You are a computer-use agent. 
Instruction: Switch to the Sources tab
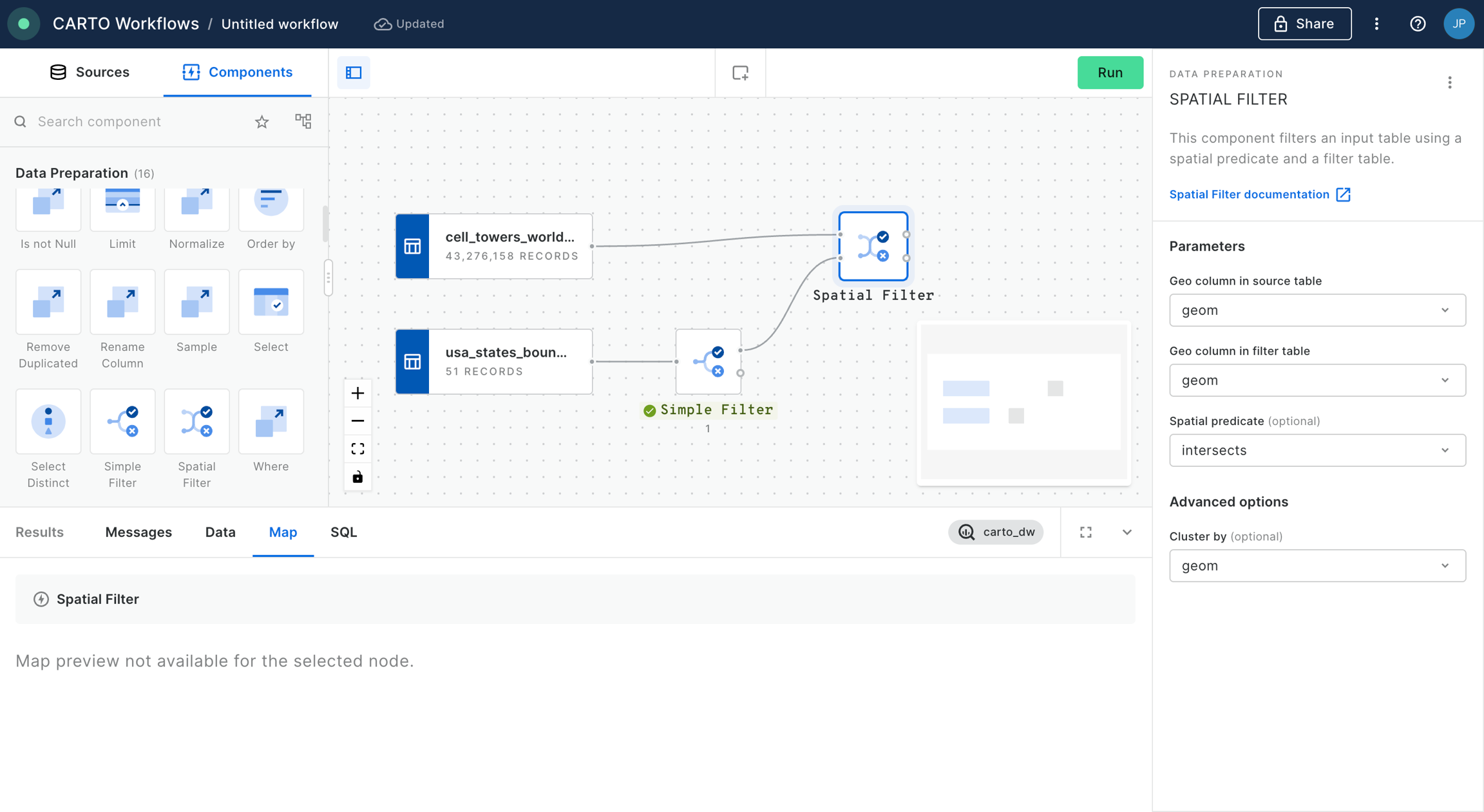[90, 72]
